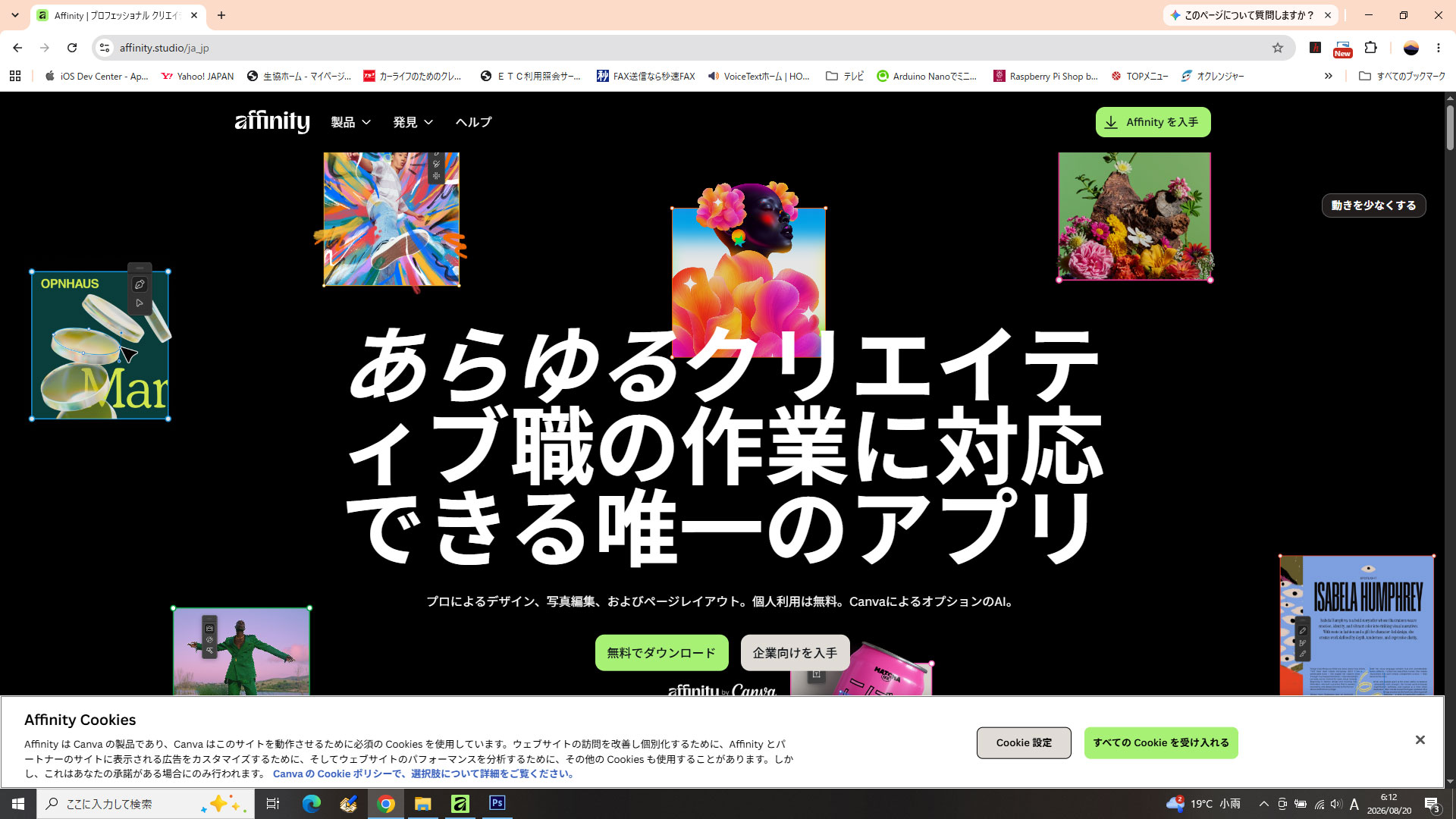1456x819 pixels.
Task: Click the volume speaker icon in the tray
Action: point(1336,804)
